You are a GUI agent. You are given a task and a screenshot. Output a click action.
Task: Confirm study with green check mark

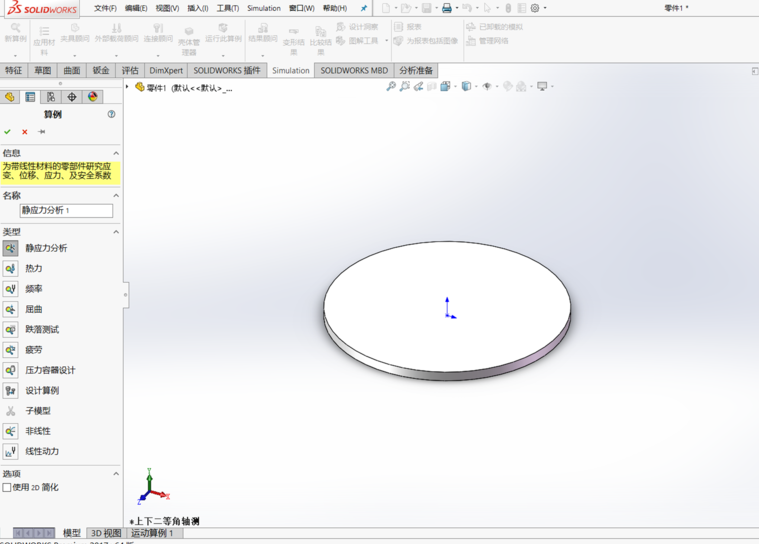tap(7, 132)
